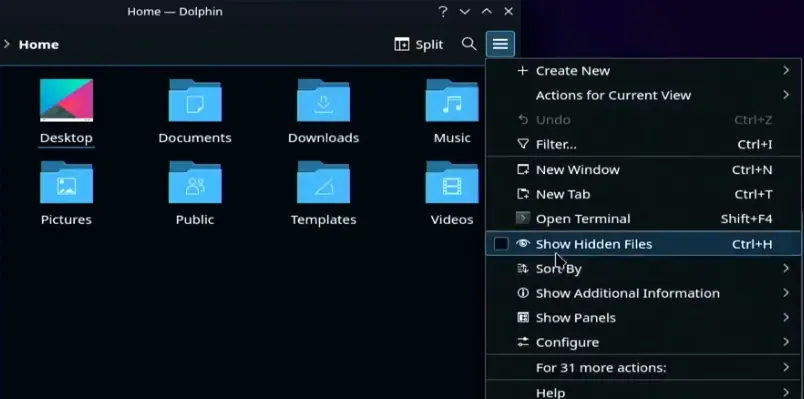Expand the breadcrumb chevron before Home
Screen dimensions: 804x399
click(7, 44)
